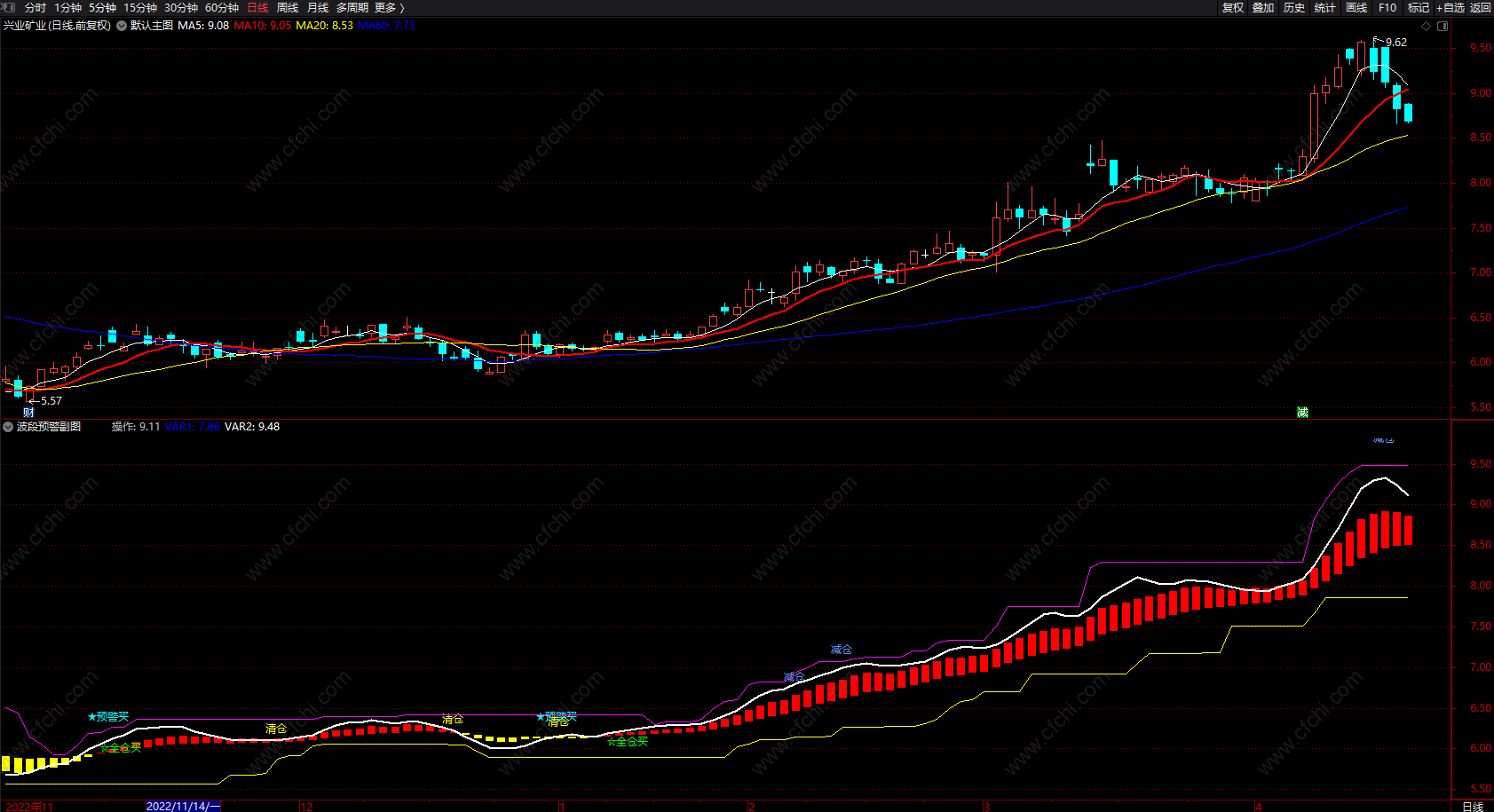This screenshot has height=812, width=1494.
Task: Select the 60分钟 period tab
Action: click(x=222, y=7)
